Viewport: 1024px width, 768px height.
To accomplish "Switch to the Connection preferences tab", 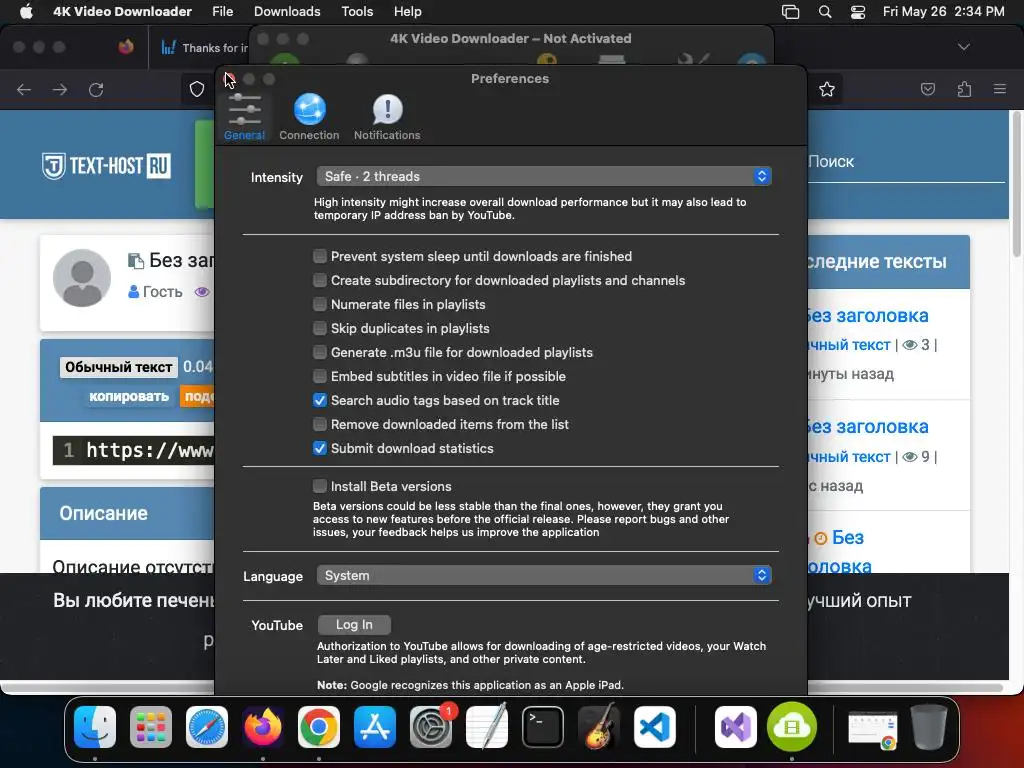I will pos(309,117).
